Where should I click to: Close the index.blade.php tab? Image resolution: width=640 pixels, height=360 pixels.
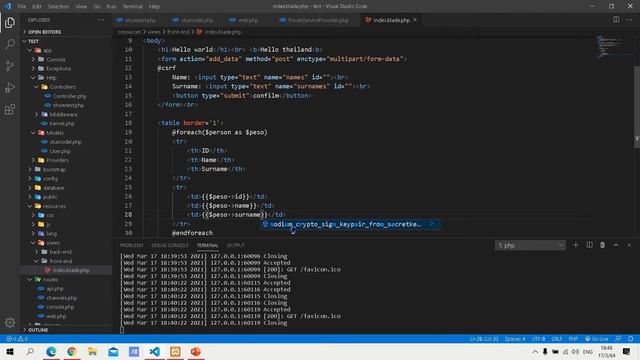point(415,20)
